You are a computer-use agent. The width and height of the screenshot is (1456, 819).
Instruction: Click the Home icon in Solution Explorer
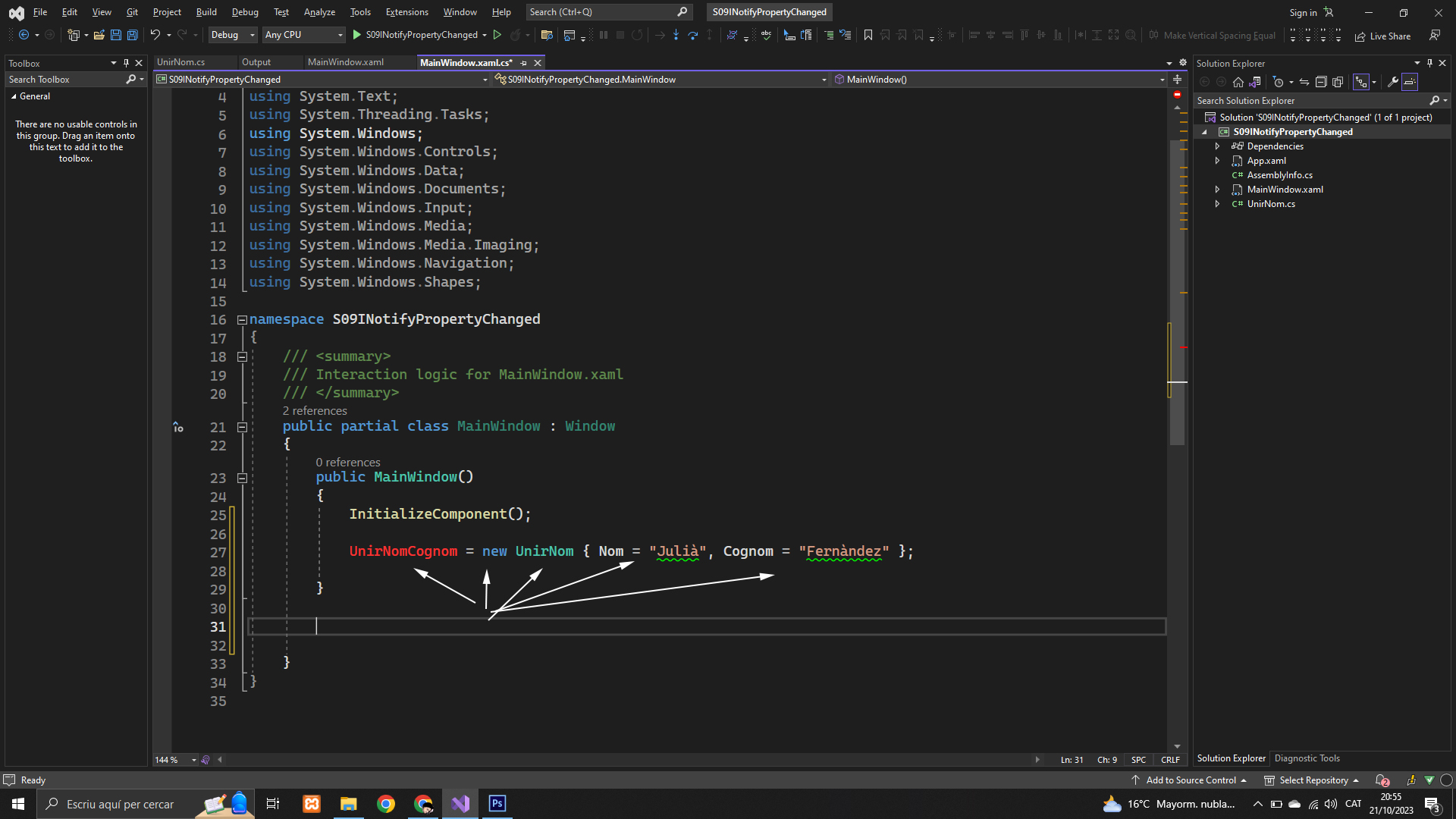[1238, 82]
